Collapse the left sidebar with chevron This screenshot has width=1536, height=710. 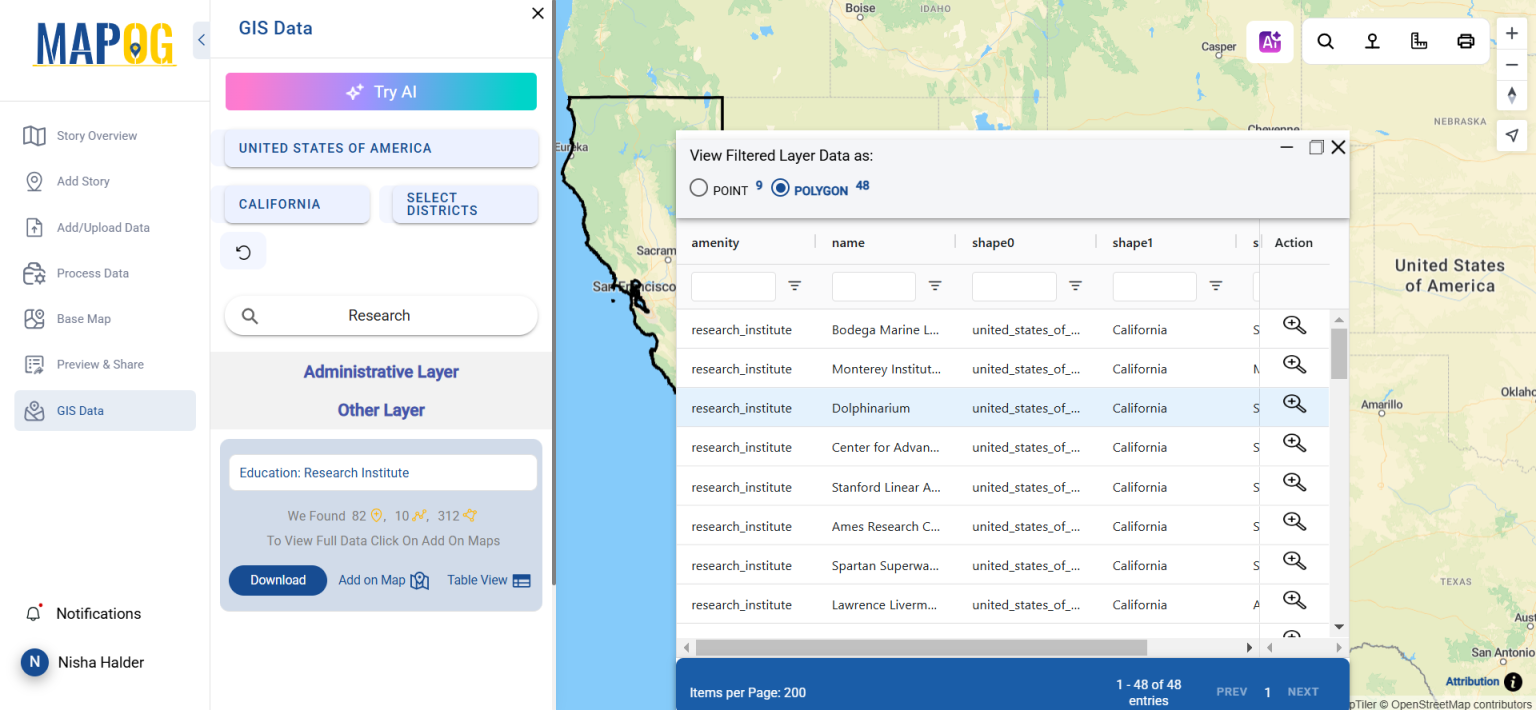click(x=200, y=40)
